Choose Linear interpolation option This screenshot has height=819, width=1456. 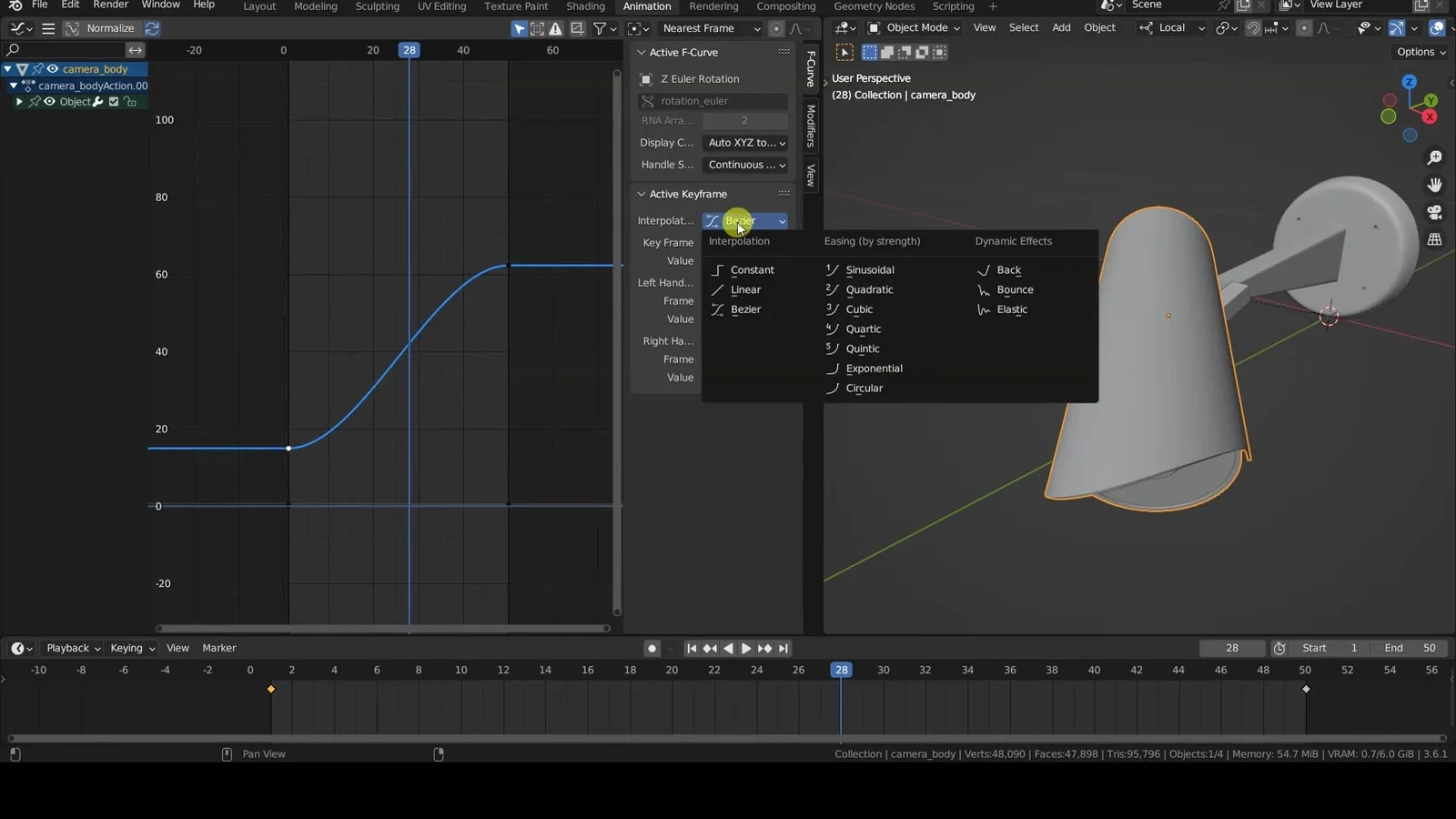point(744,290)
